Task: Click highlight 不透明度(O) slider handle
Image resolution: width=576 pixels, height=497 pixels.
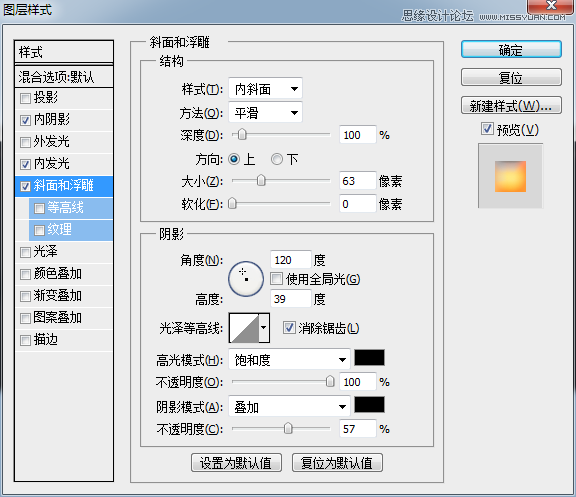Action: [x=330, y=382]
